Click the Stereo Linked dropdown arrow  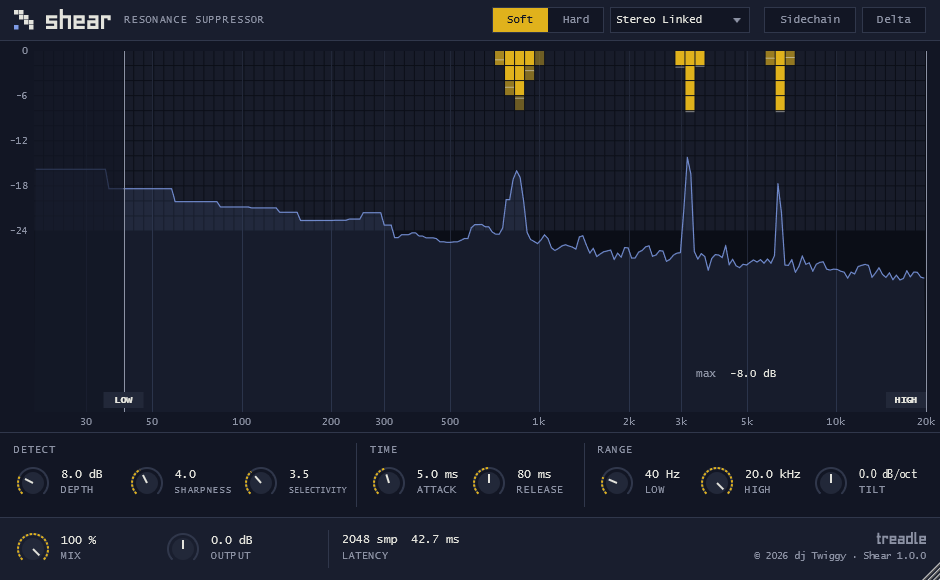tap(737, 20)
